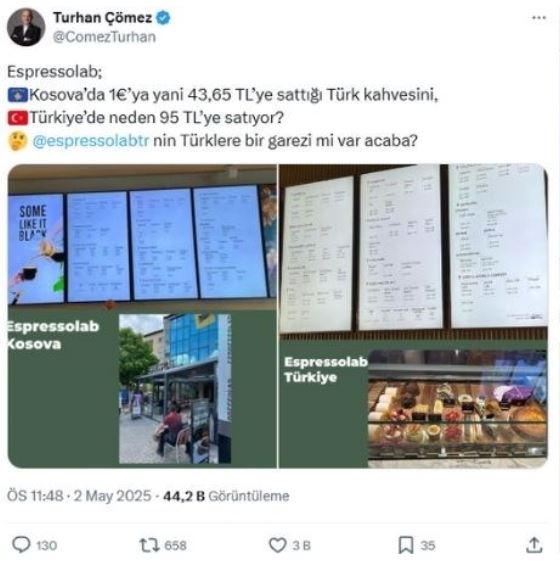Click the blue verified badge

[163, 18]
